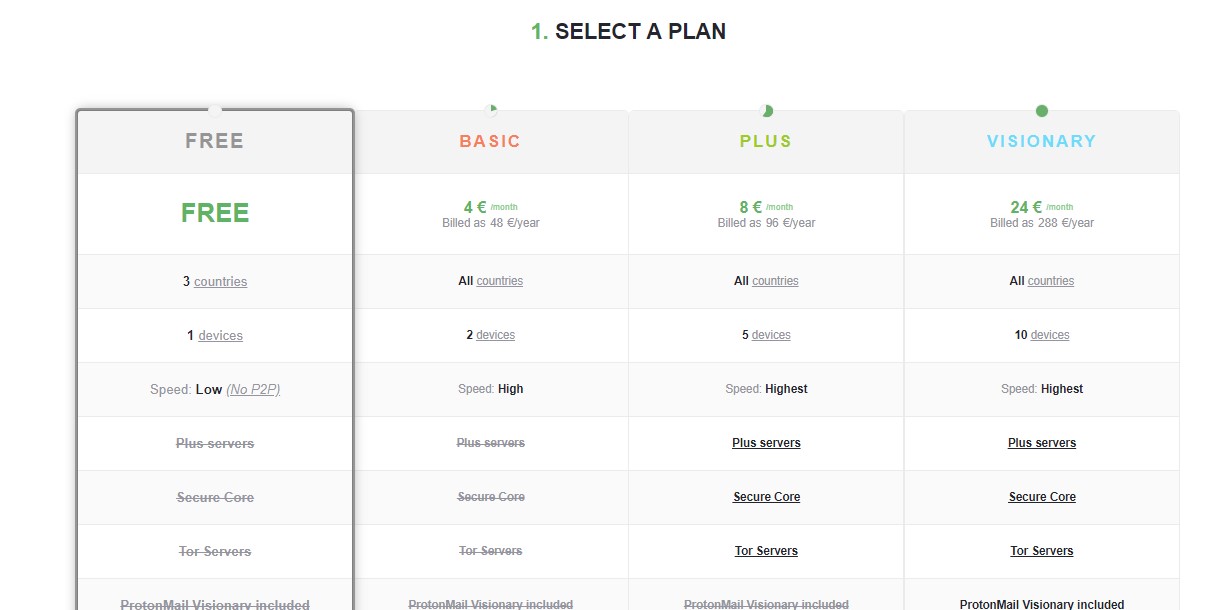The image size is (1216, 610).
Task: Select the BASIC plan header
Action: click(490, 141)
